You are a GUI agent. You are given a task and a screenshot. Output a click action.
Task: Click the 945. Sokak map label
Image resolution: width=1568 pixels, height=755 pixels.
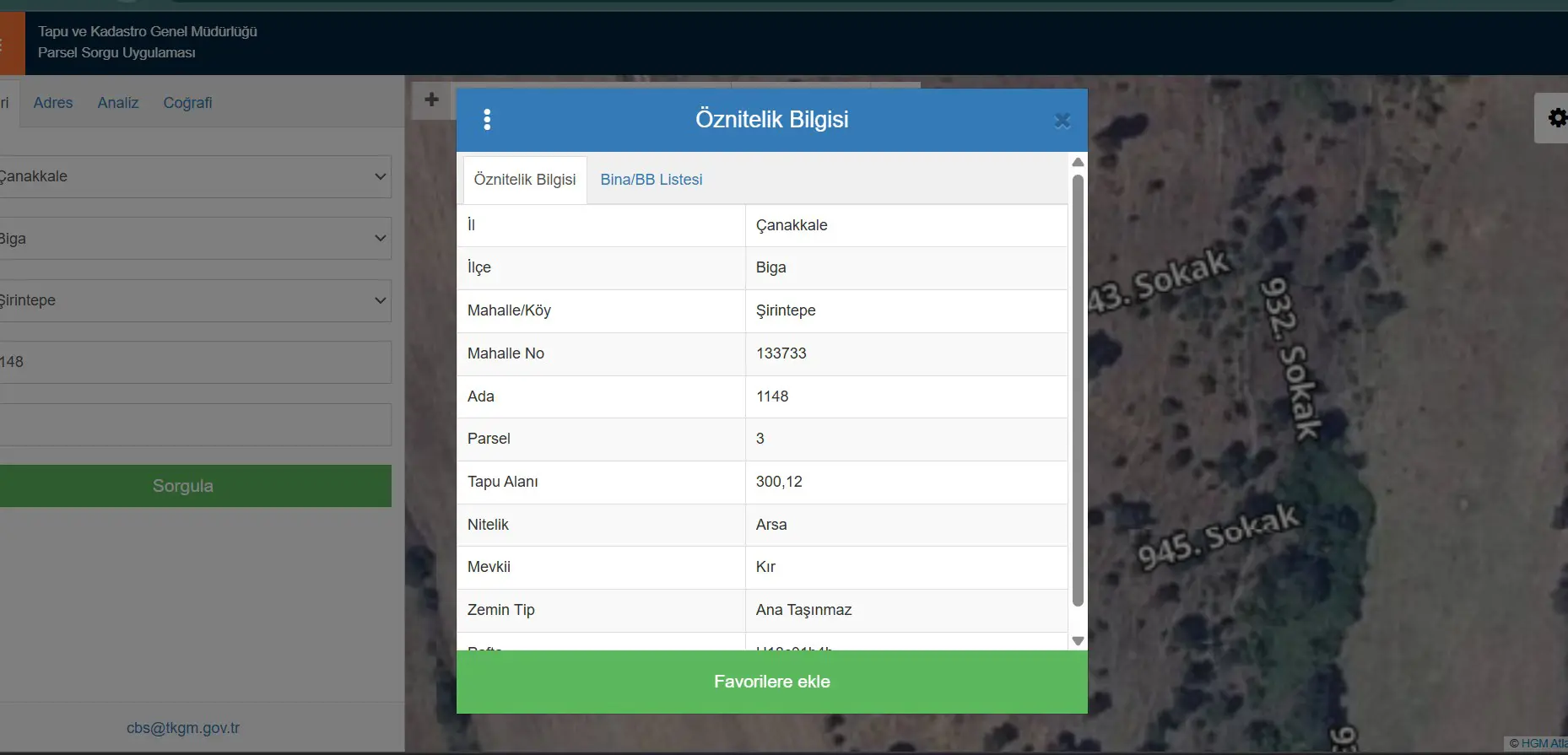point(1218,537)
